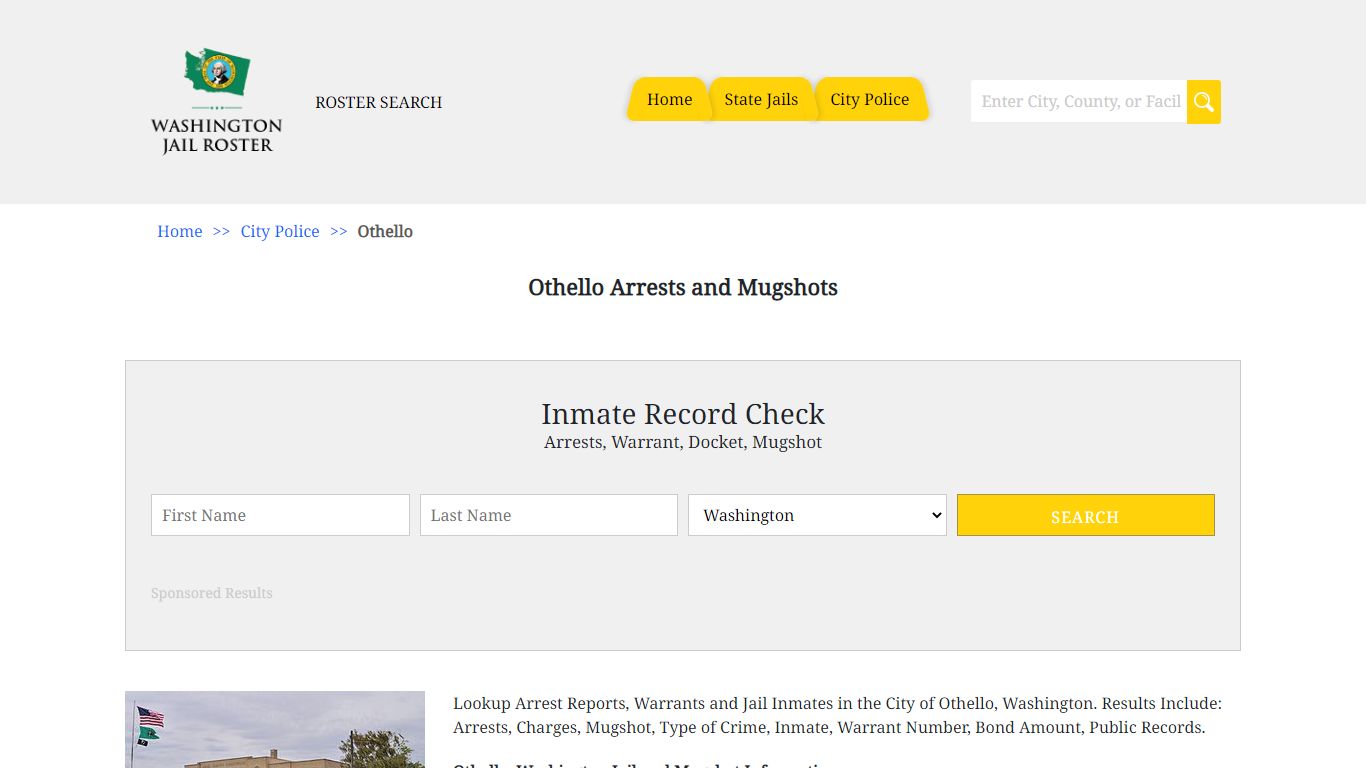Follow the Home breadcrumb link
The image size is (1366, 768).
(x=180, y=231)
